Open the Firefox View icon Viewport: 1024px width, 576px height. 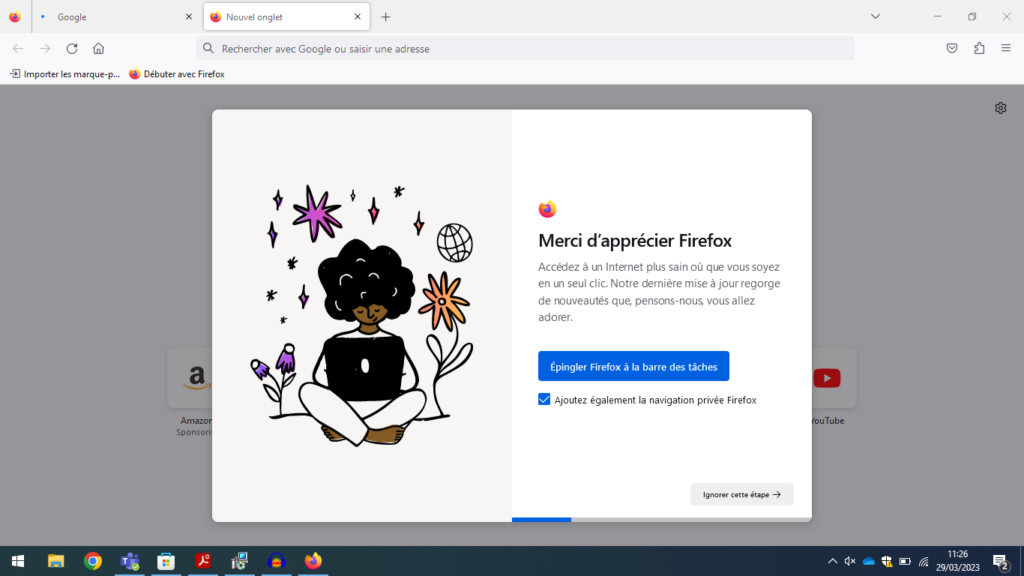click(x=14, y=17)
